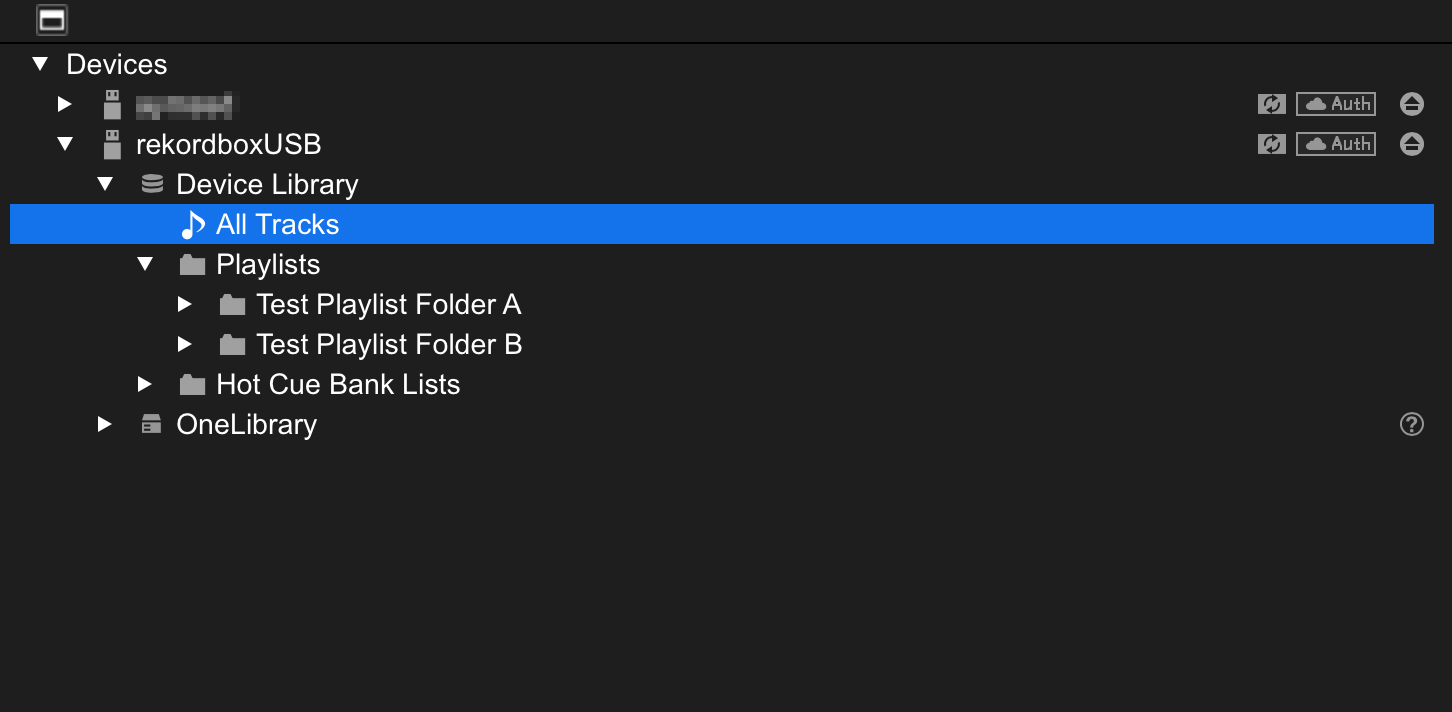Collapse the Devices tree section
Screen dimensions: 1452x712
tap(40, 64)
